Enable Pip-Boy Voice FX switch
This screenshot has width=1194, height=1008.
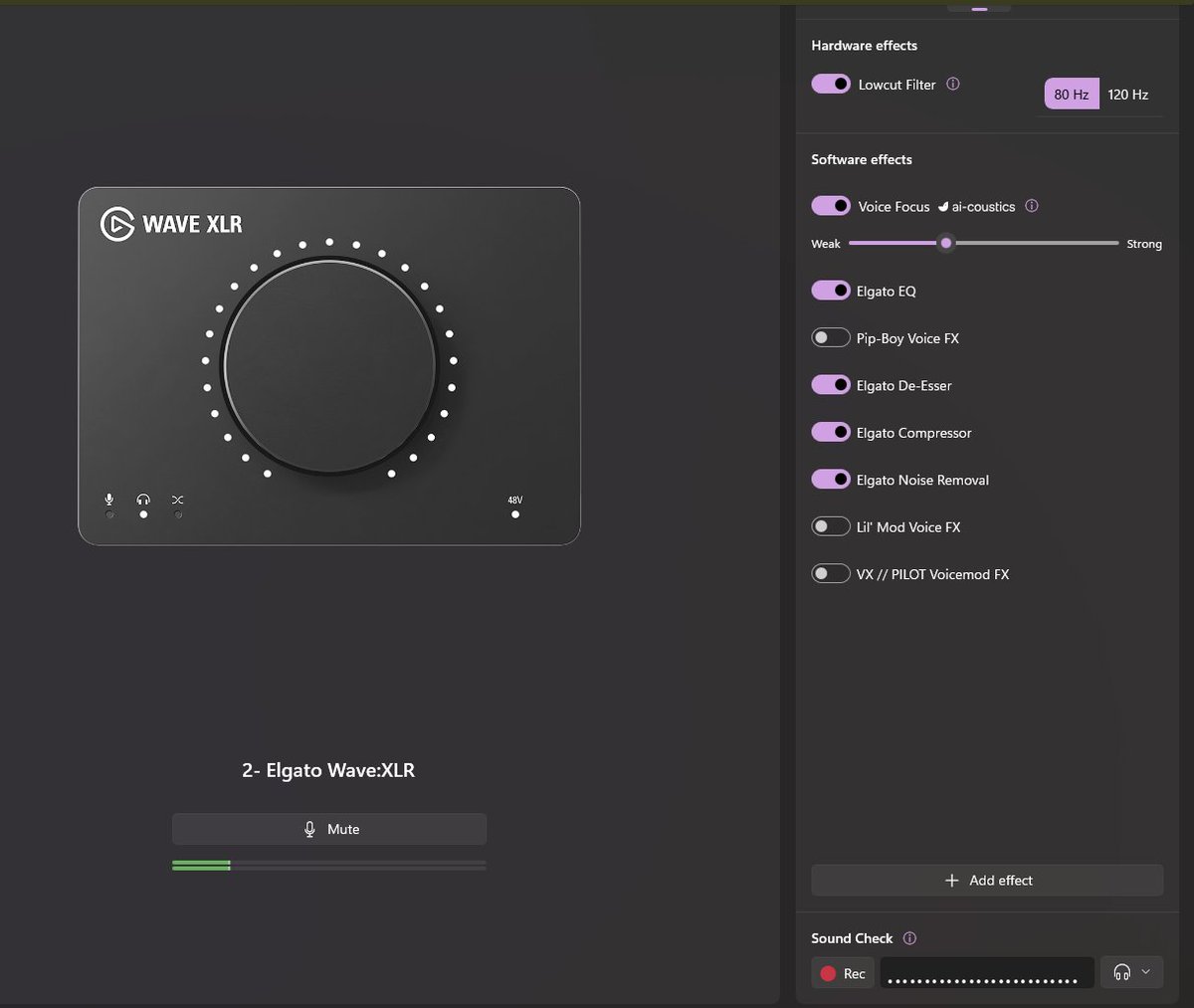[x=831, y=337]
